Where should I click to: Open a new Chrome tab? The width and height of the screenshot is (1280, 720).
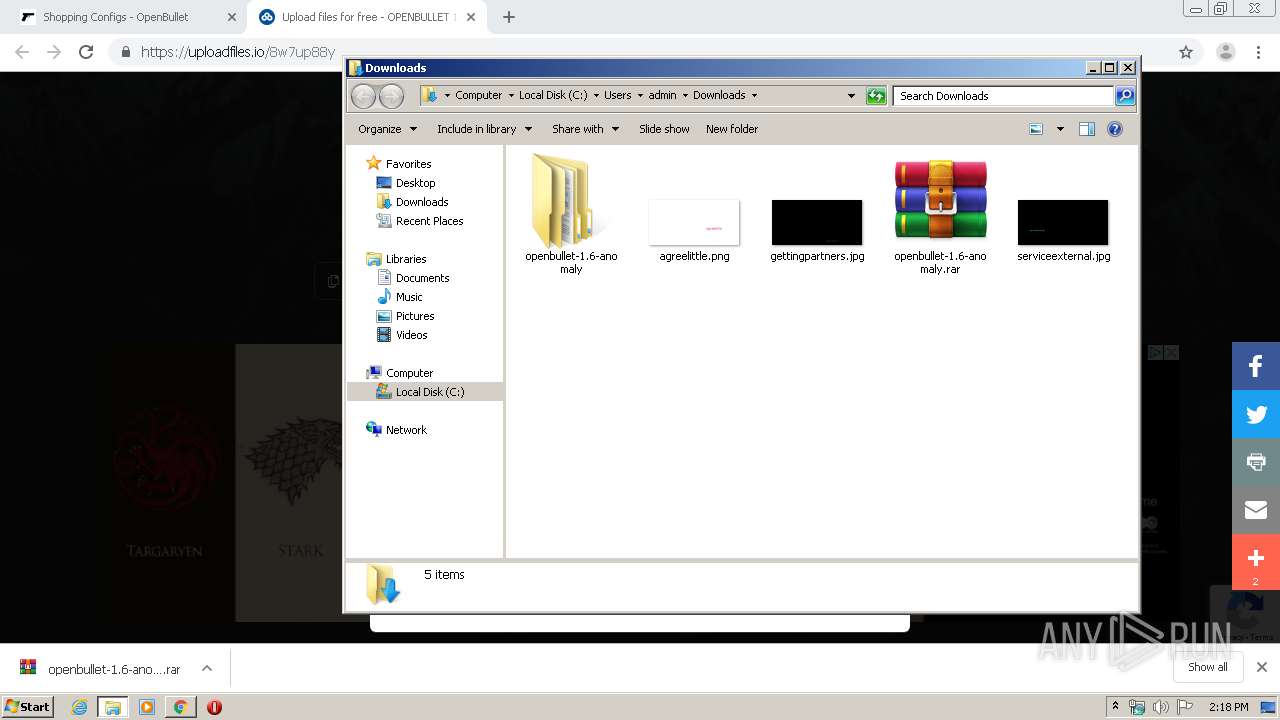click(508, 17)
